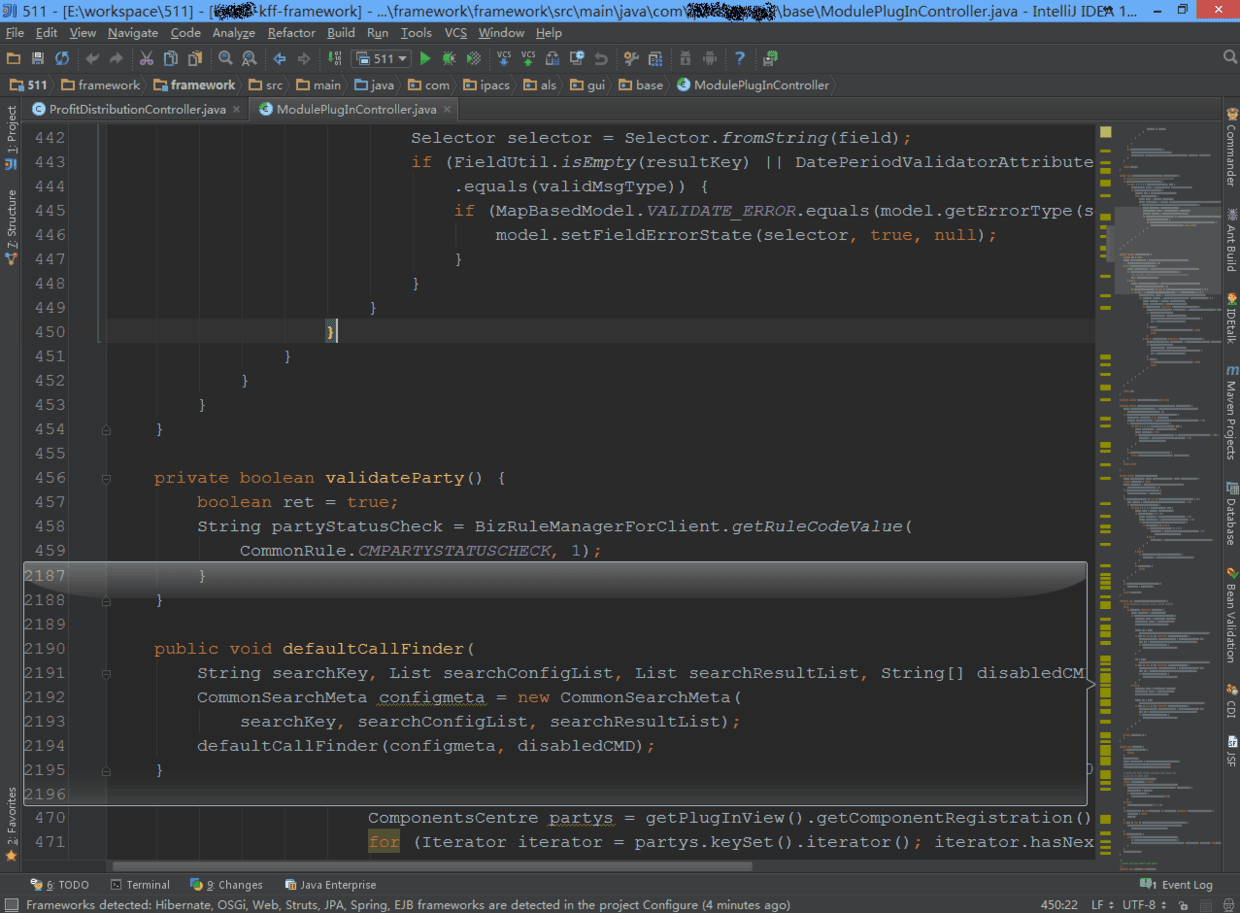Open the Structure tool window
This screenshot has width=1240, height=913.
point(11,227)
